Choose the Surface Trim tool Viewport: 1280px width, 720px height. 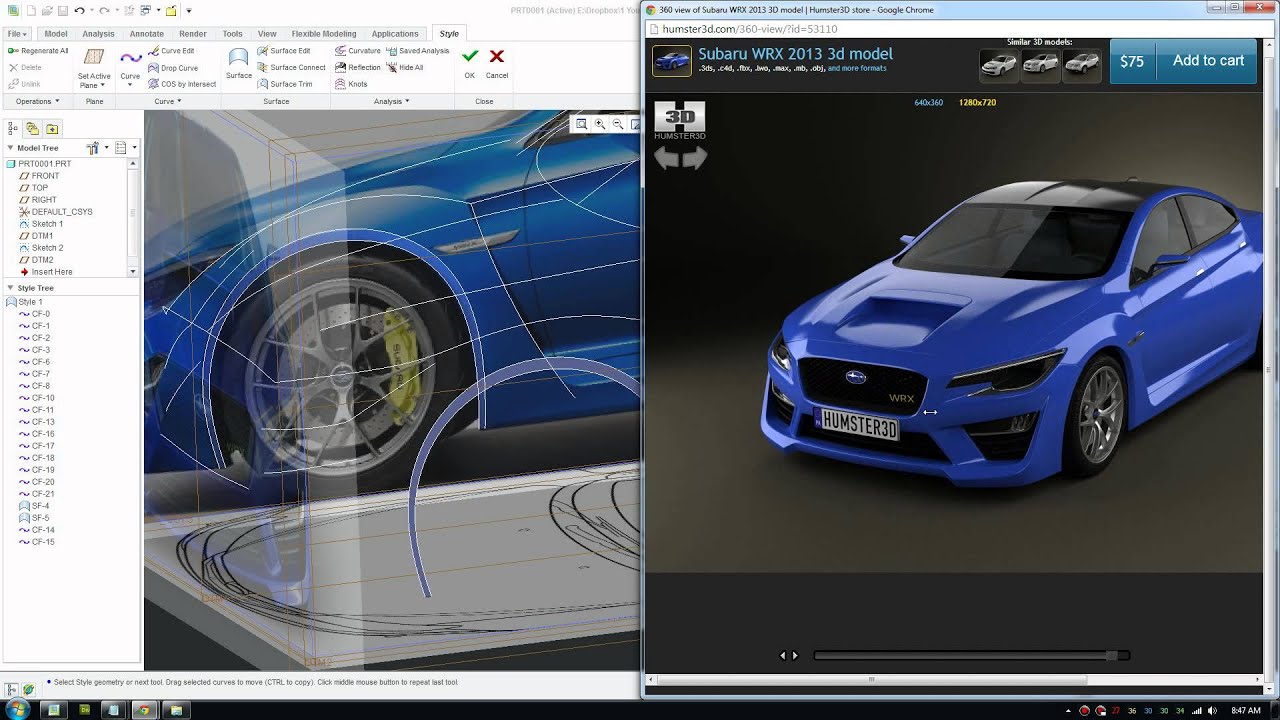(x=284, y=84)
